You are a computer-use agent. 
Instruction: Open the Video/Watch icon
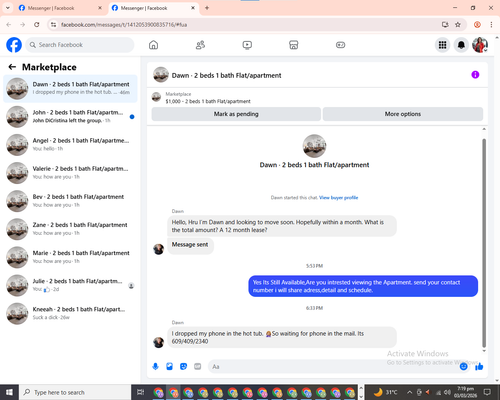click(247, 45)
